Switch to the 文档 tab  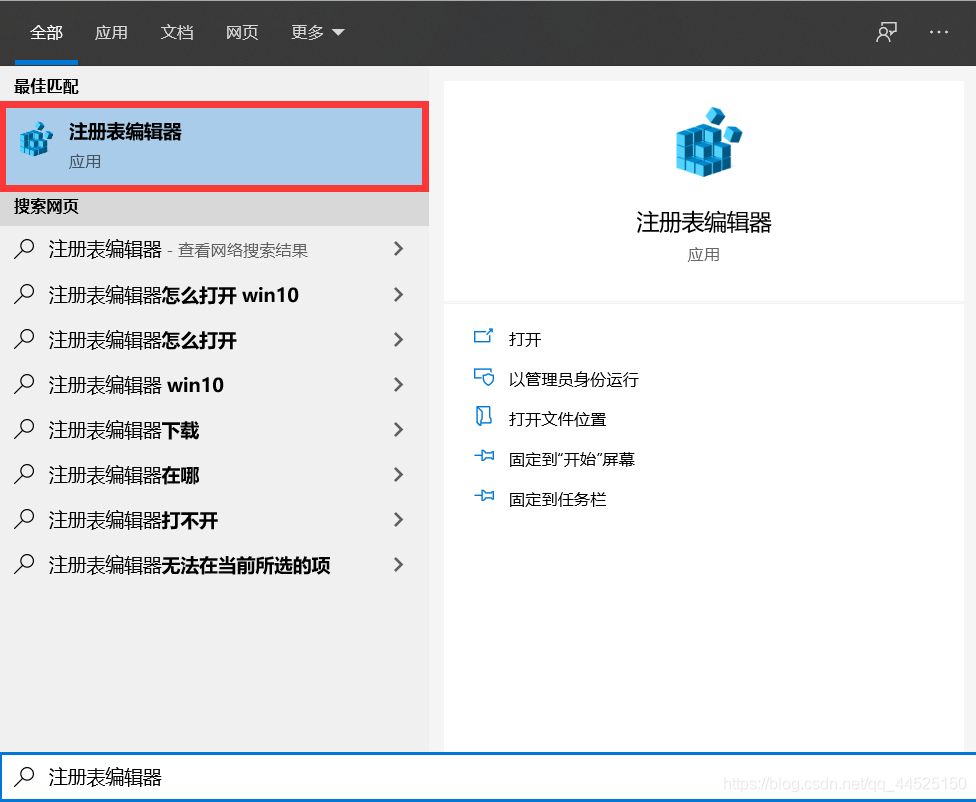[x=177, y=32]
